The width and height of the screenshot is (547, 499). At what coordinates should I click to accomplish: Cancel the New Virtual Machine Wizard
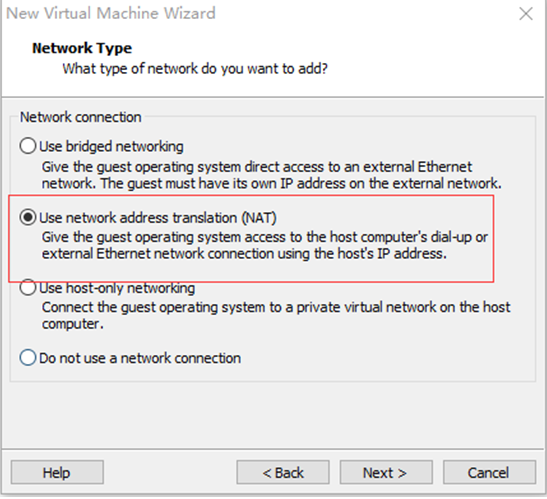tap(489, 472)
